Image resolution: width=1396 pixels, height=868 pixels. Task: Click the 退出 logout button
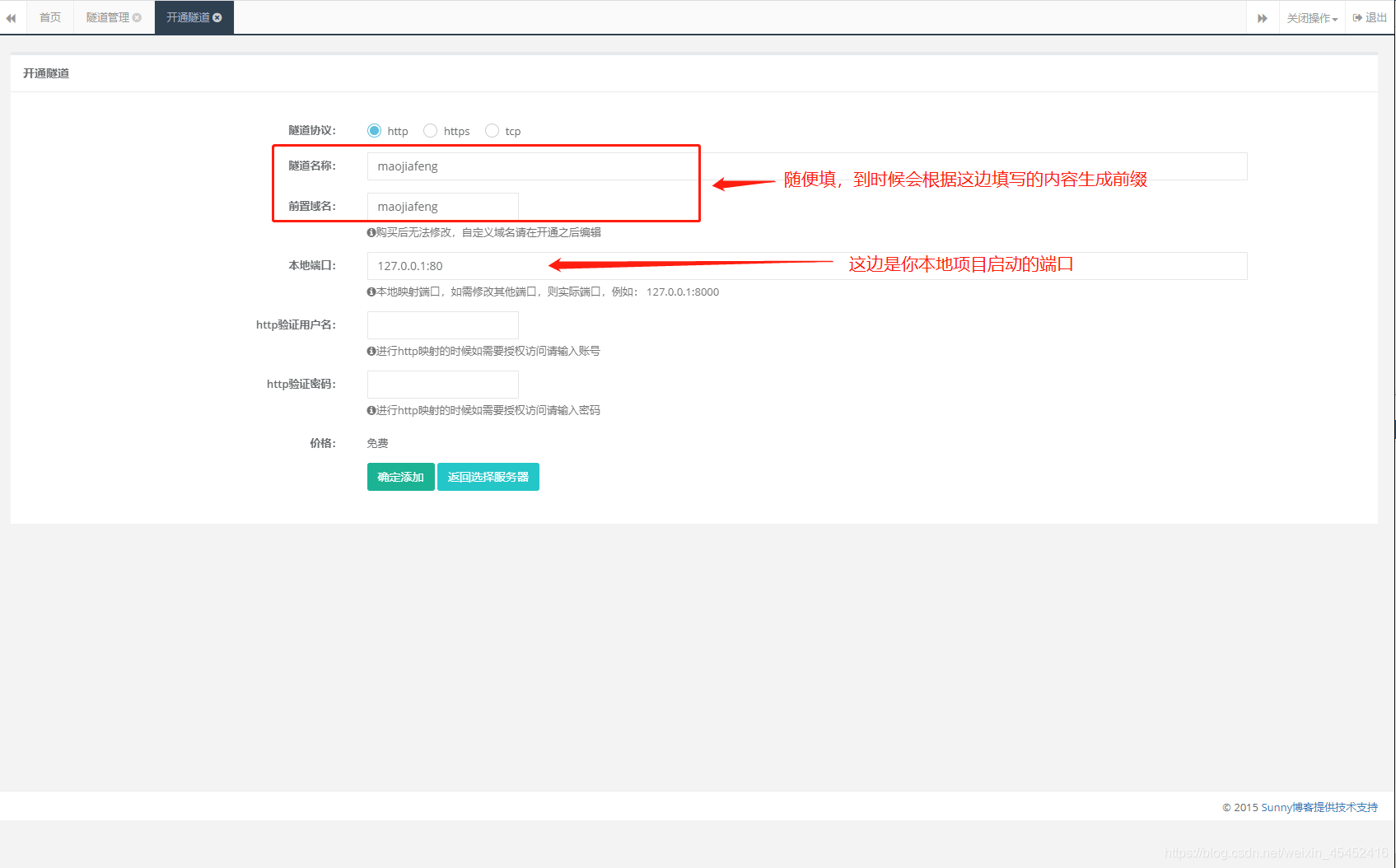(x=1370, y=17)
